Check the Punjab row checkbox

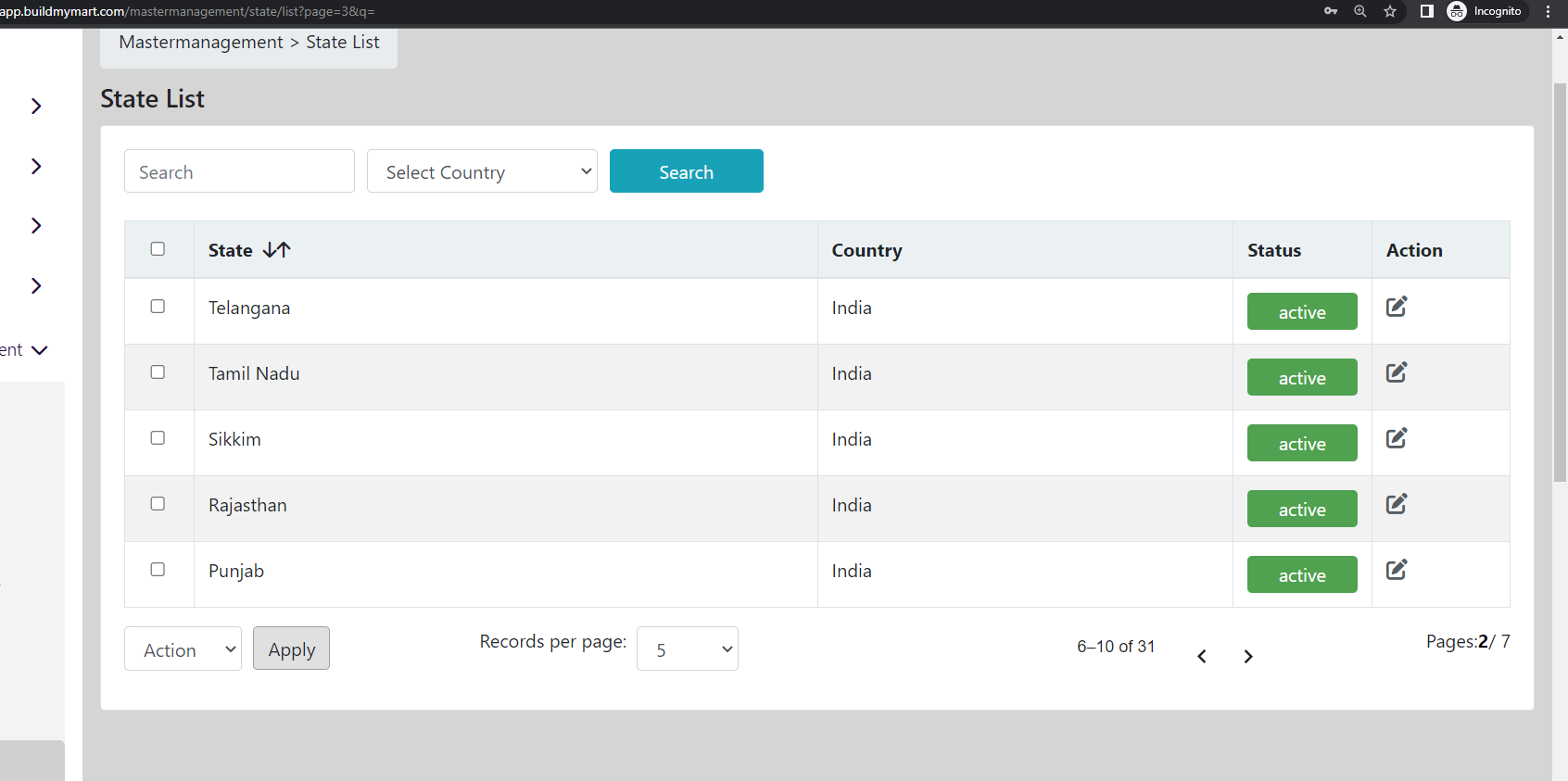(x=158, y=569)
